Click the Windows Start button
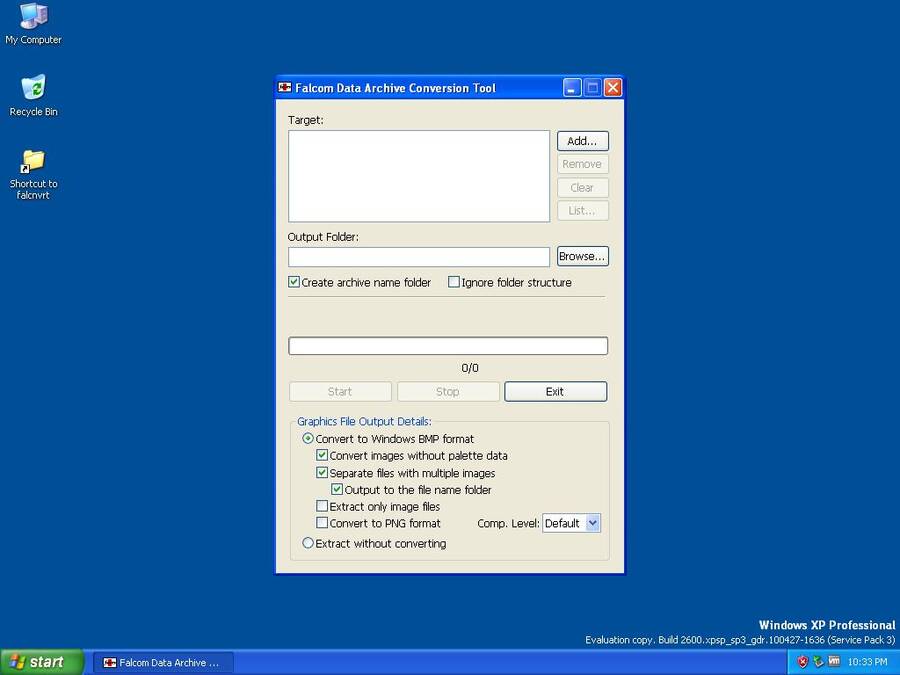 pyautogui.click(x=42, y=662)
